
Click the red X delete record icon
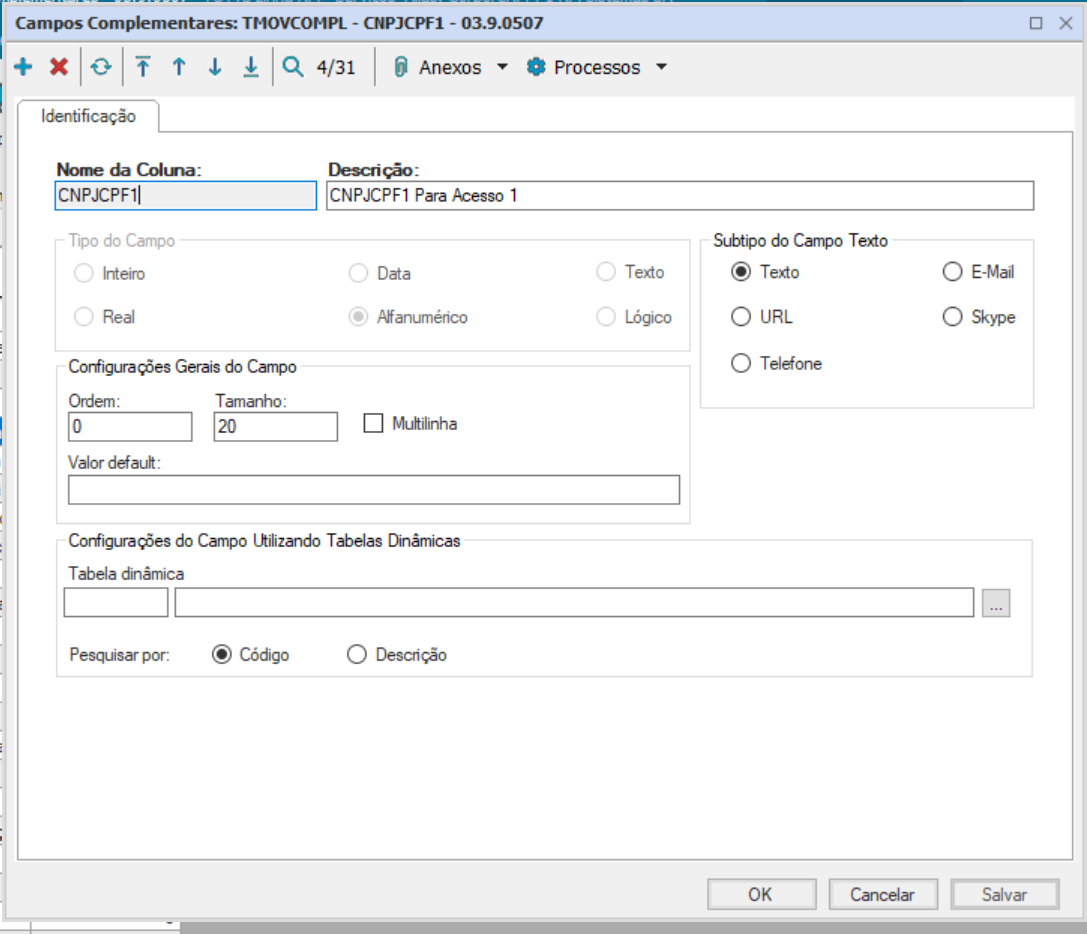pos(59,68)
